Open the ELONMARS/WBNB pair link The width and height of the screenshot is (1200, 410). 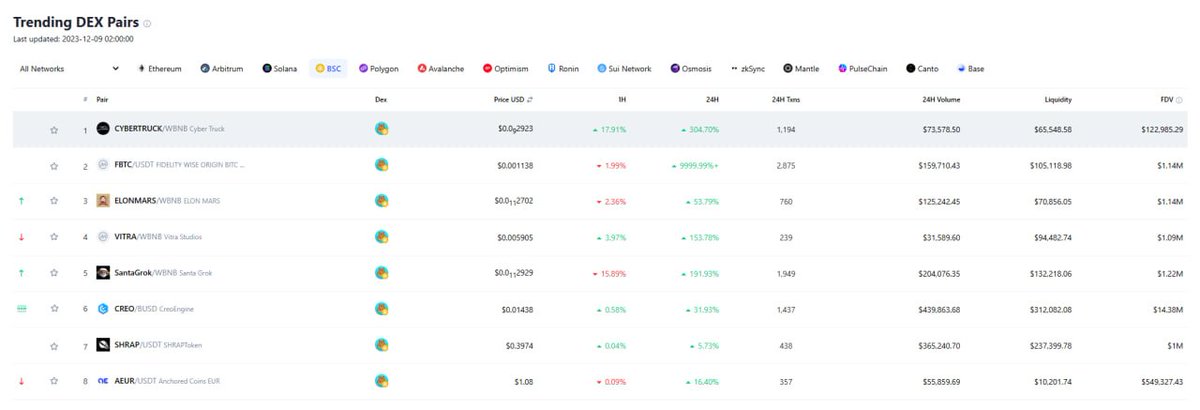(x=168, y=201)
